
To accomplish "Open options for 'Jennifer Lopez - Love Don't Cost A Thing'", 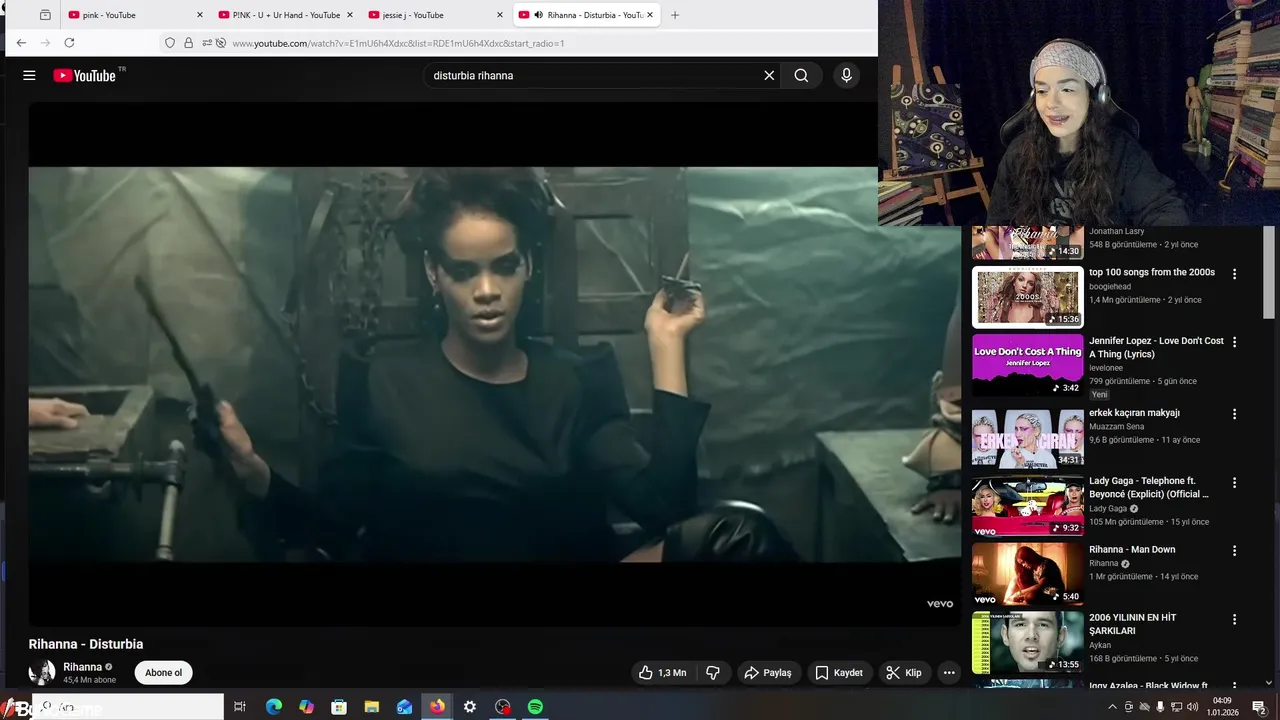I will tap(1234, 342).
